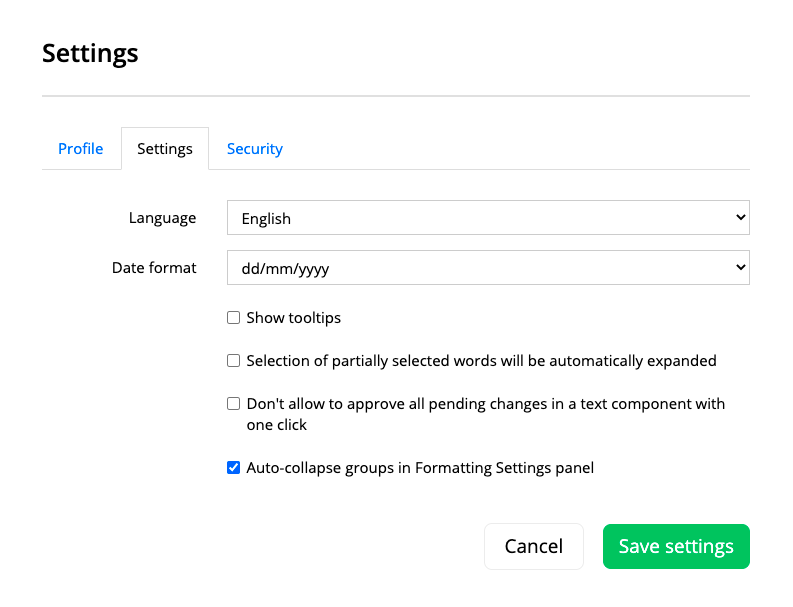This screenshot has width=793, height=607.
Task: Click the Language field label
Action: [162, 218]
